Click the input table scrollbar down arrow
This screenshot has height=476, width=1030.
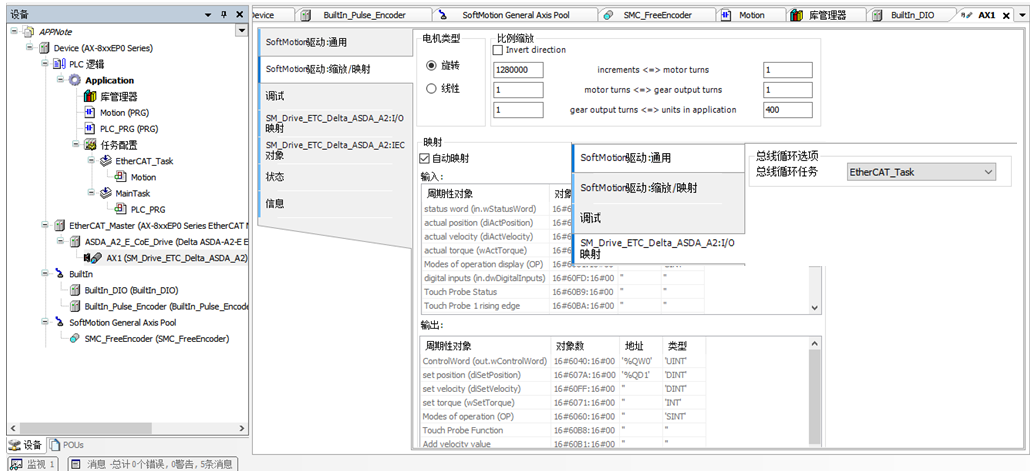(815, 307)
